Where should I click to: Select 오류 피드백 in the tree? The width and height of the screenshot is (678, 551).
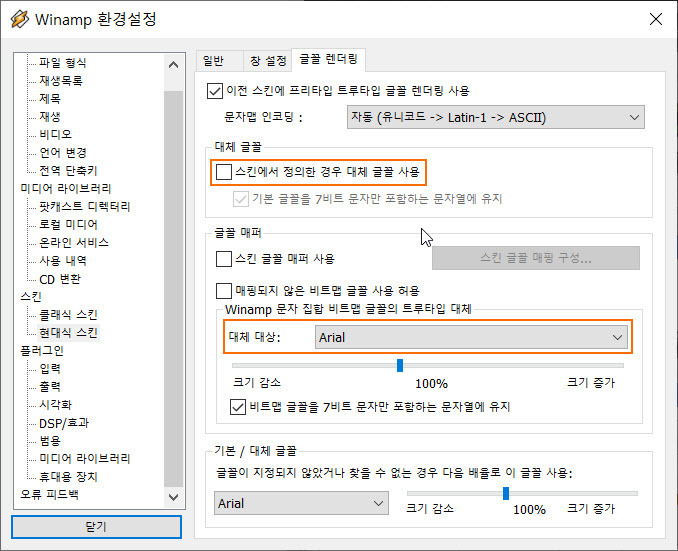pos(49,495)
